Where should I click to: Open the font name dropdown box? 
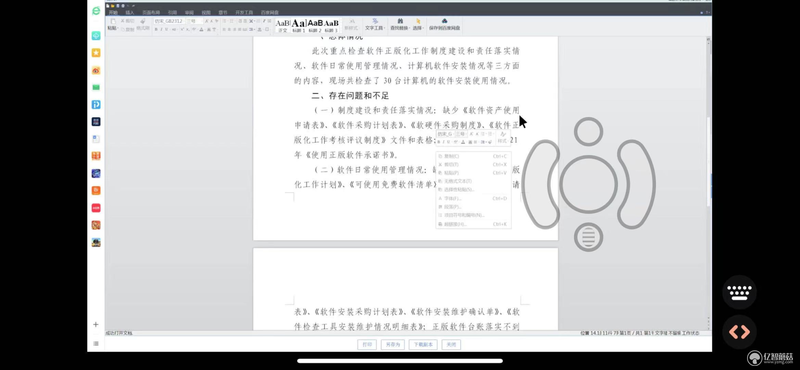169,21
